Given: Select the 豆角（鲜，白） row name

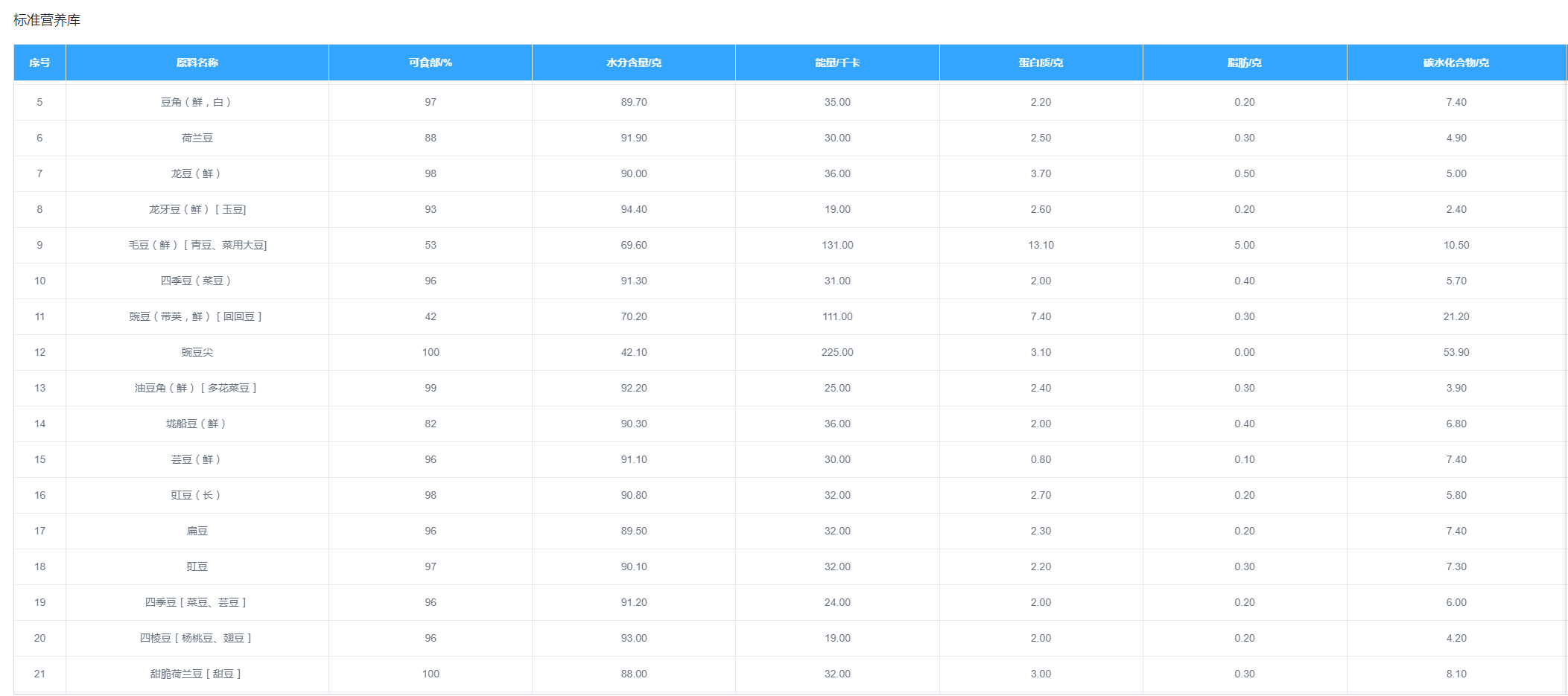Looking at the screenshot, I should click(197, 102).
